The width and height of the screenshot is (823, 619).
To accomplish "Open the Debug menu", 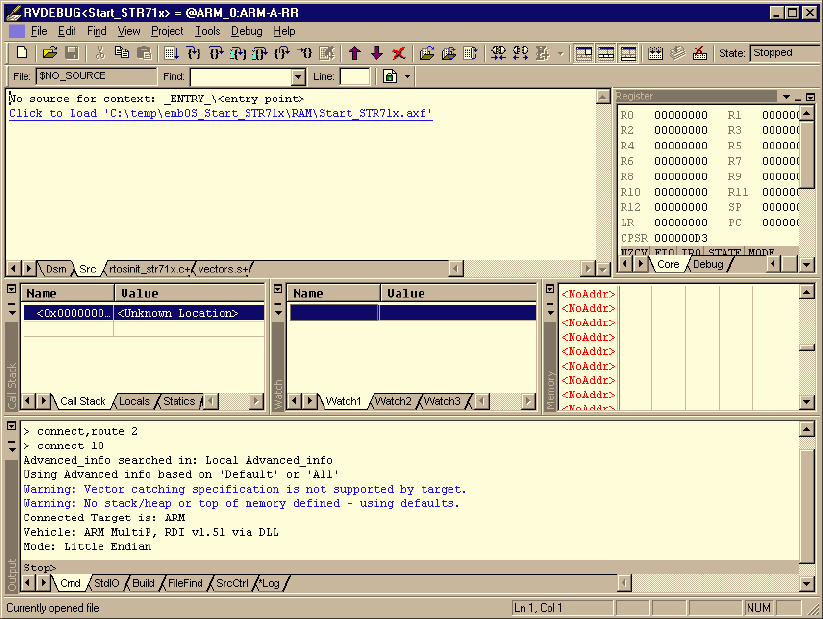I will (246, 31).
